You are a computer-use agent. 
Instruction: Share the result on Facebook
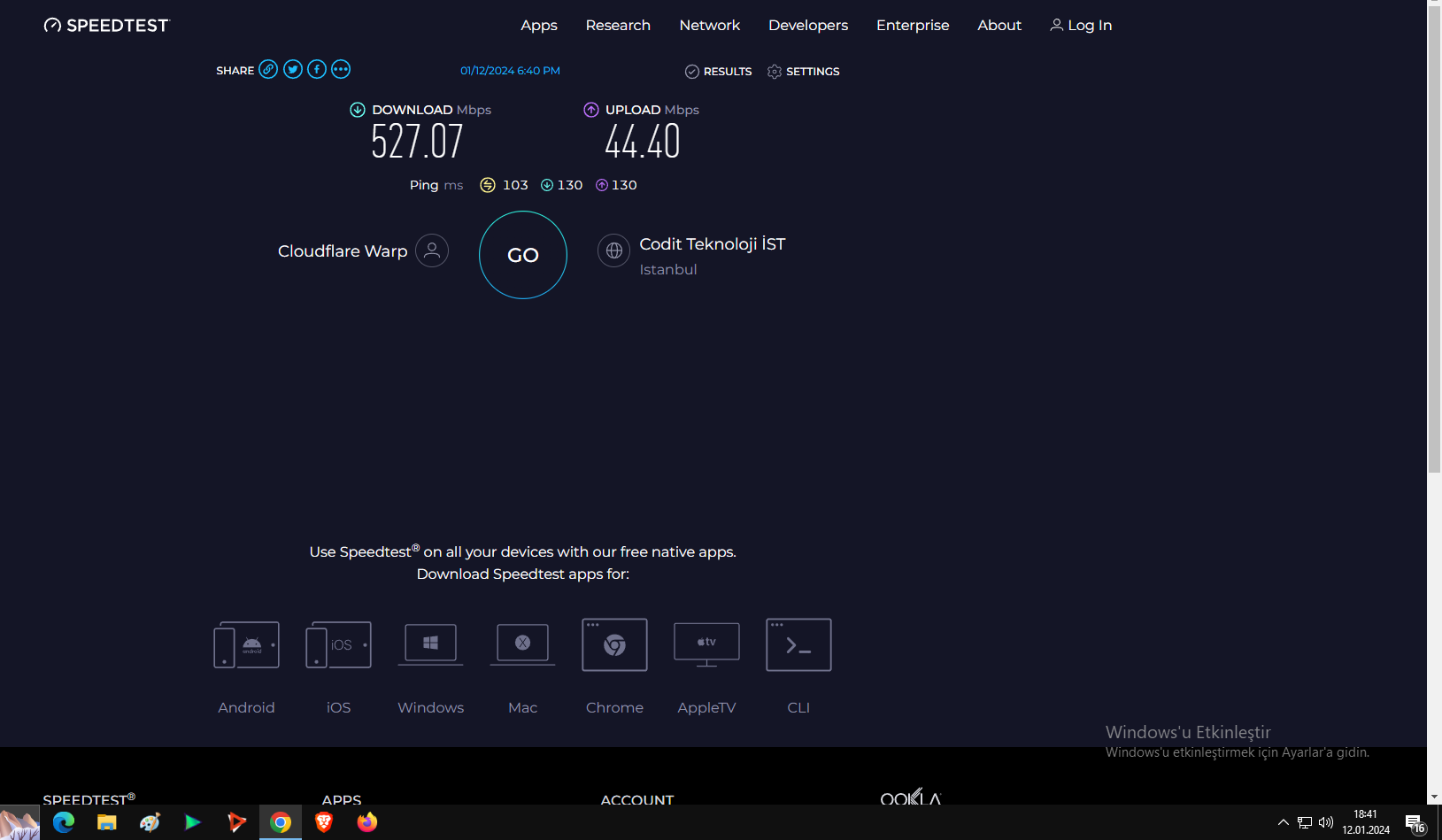(x=317, y=69)
